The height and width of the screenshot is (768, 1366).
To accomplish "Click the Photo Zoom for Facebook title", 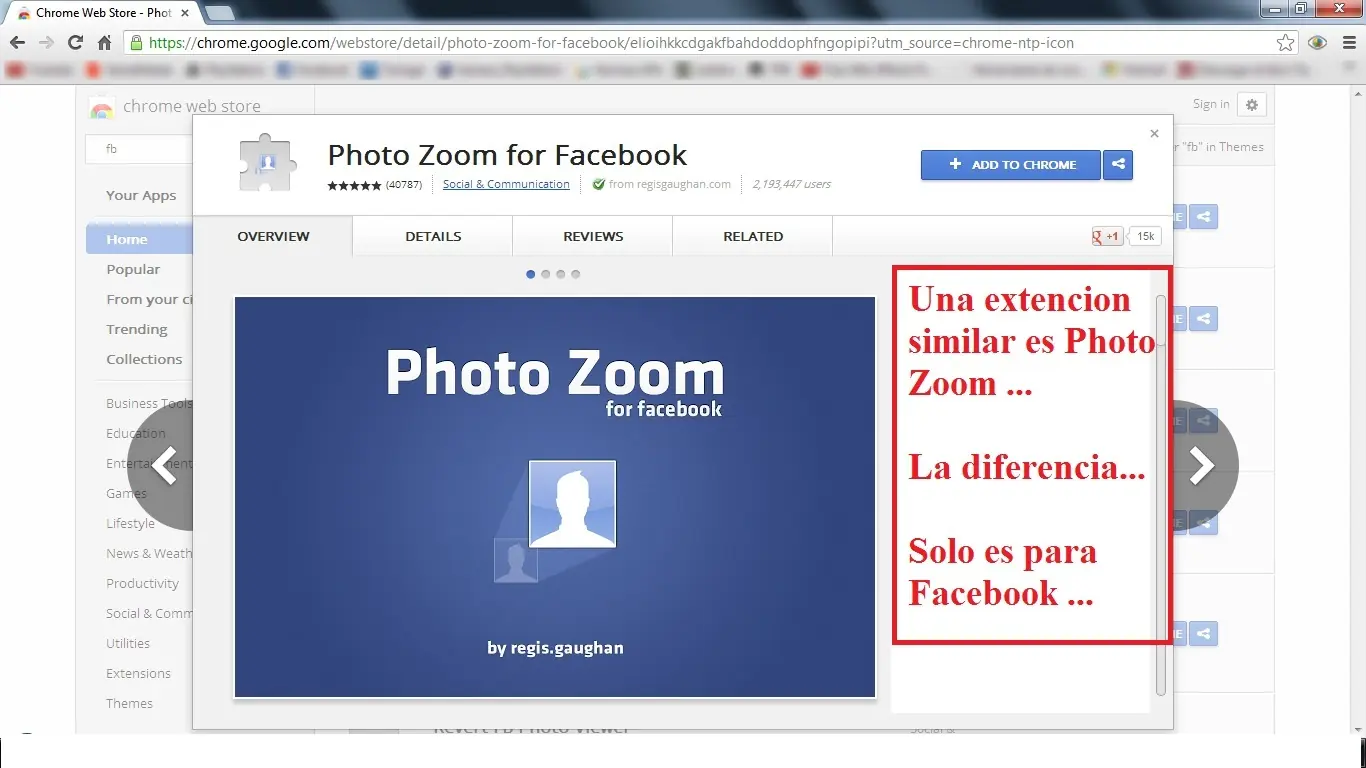I will coord(507,155).
